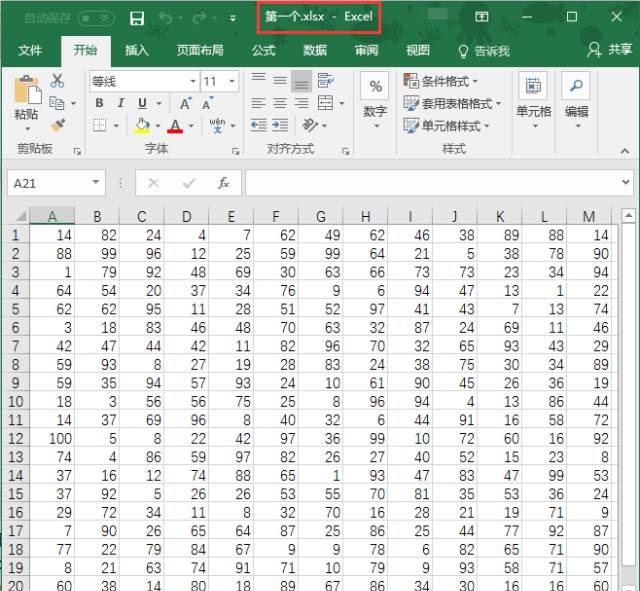640x591 pixels.
Task: Click the 共享 share button
Action: (609, 50)
